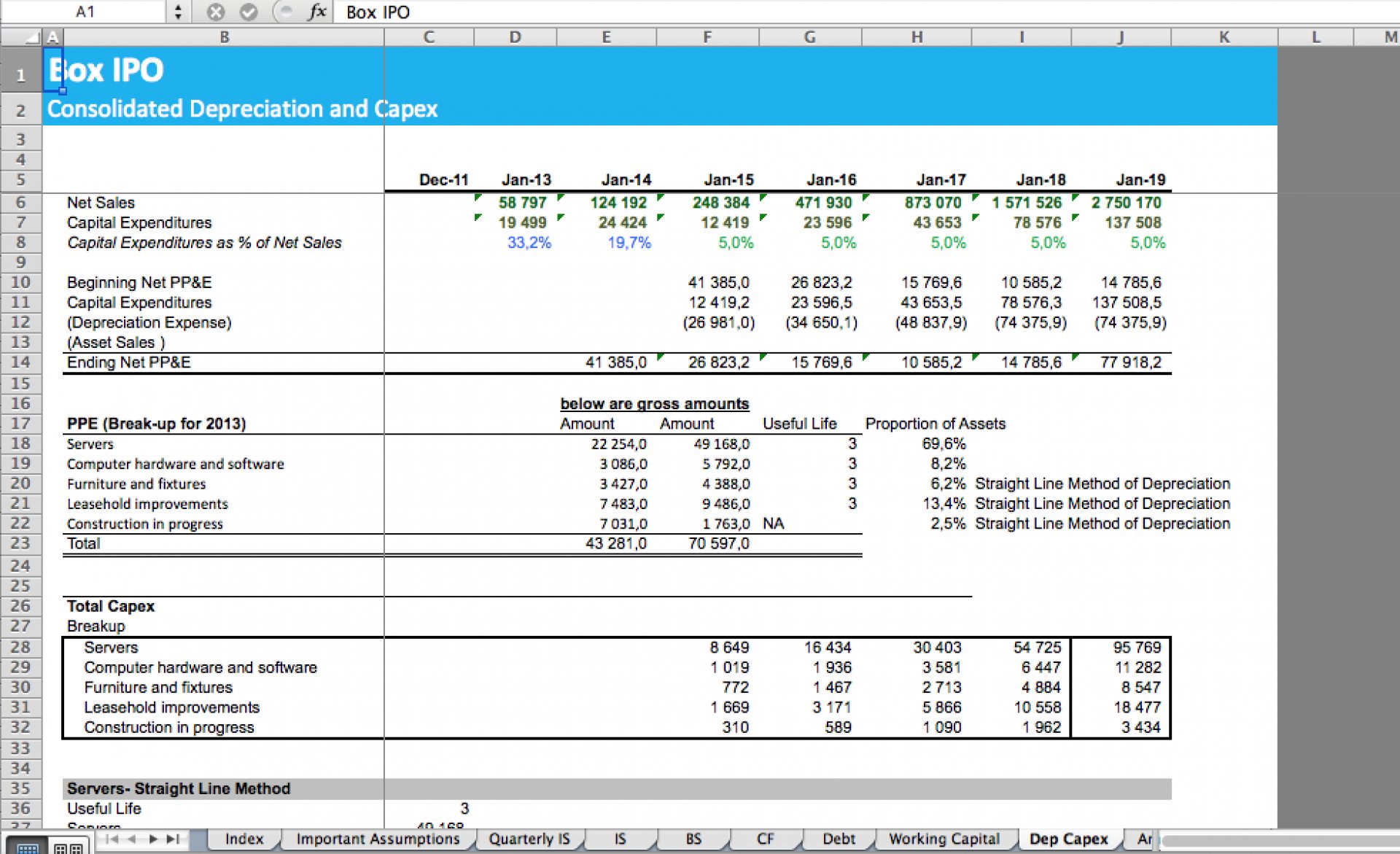Viewport: 1400px width, 854px height.
Task: Select column B header
Action: pyautogui.click(x=224, y=37)
